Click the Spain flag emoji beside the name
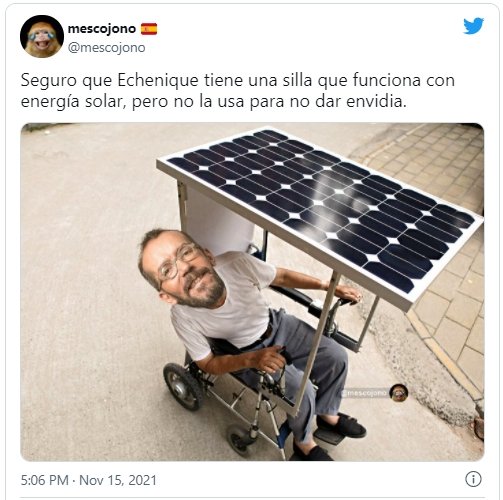This screenshot has height=500, width=503. (149, 29)
